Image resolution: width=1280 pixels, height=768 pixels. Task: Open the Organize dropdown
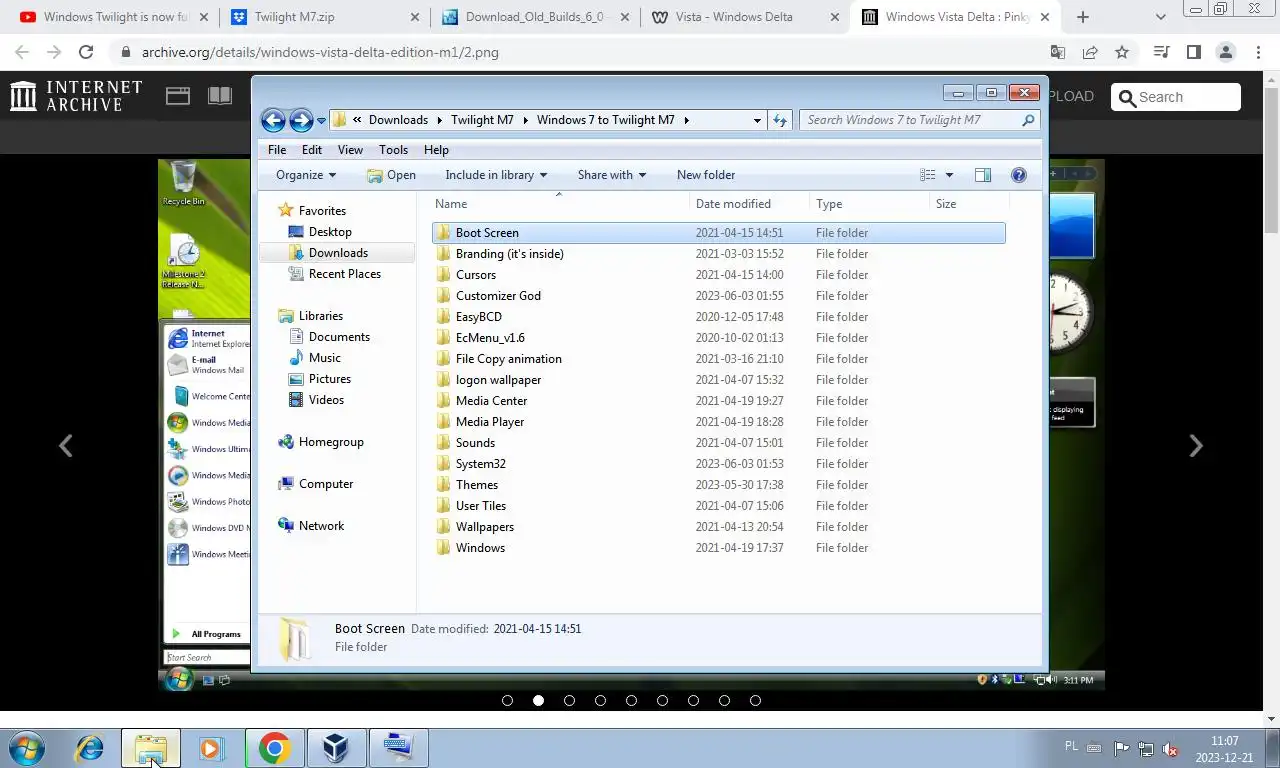click(x=306, y=175)
